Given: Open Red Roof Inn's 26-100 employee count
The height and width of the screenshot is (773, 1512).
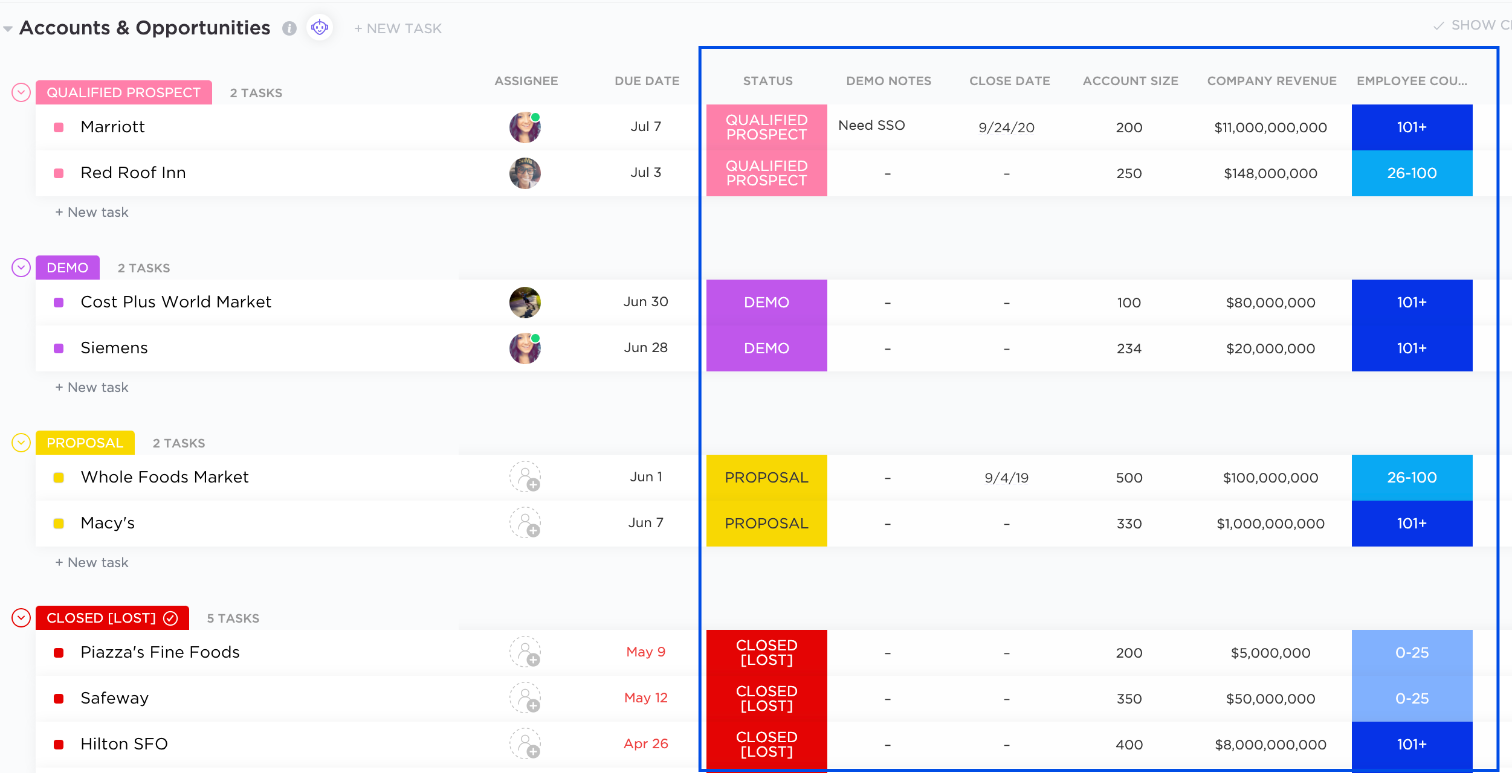Looking at the screenshot, I should [1412, 173].
